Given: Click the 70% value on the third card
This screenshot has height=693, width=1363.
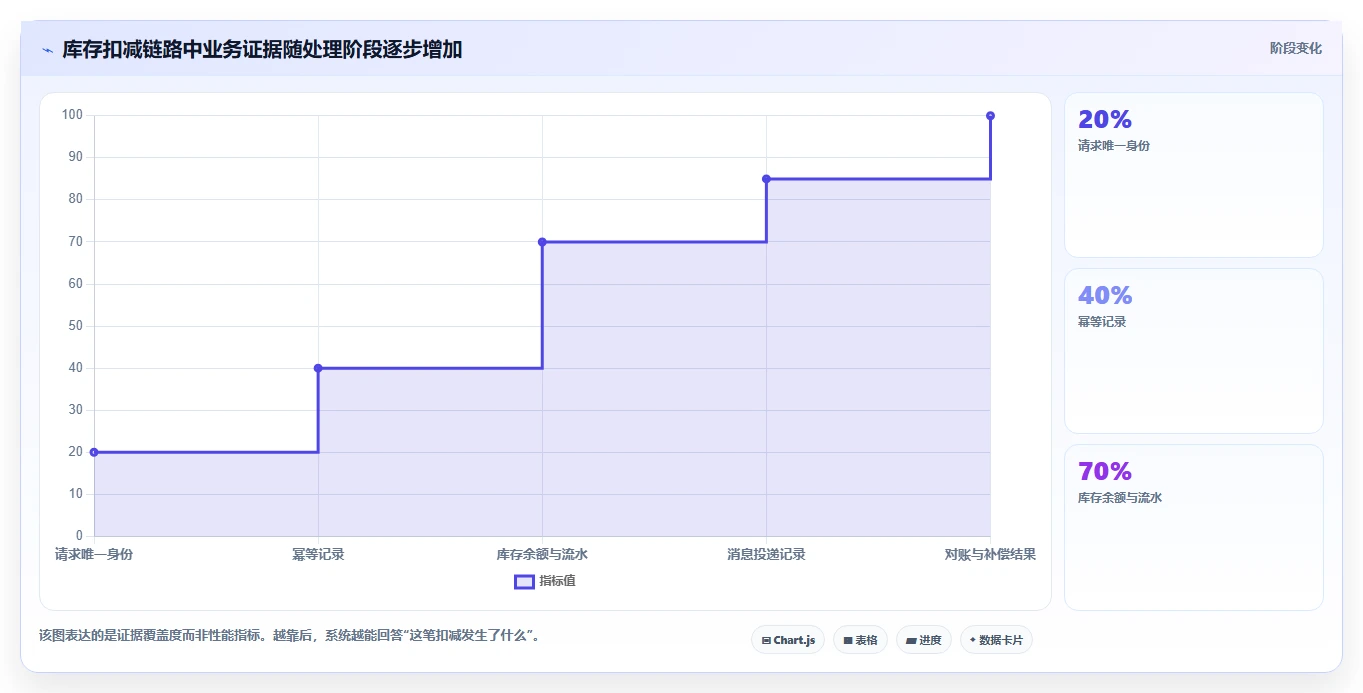Looking at the screenshot, I should (x=1105, y=471).
